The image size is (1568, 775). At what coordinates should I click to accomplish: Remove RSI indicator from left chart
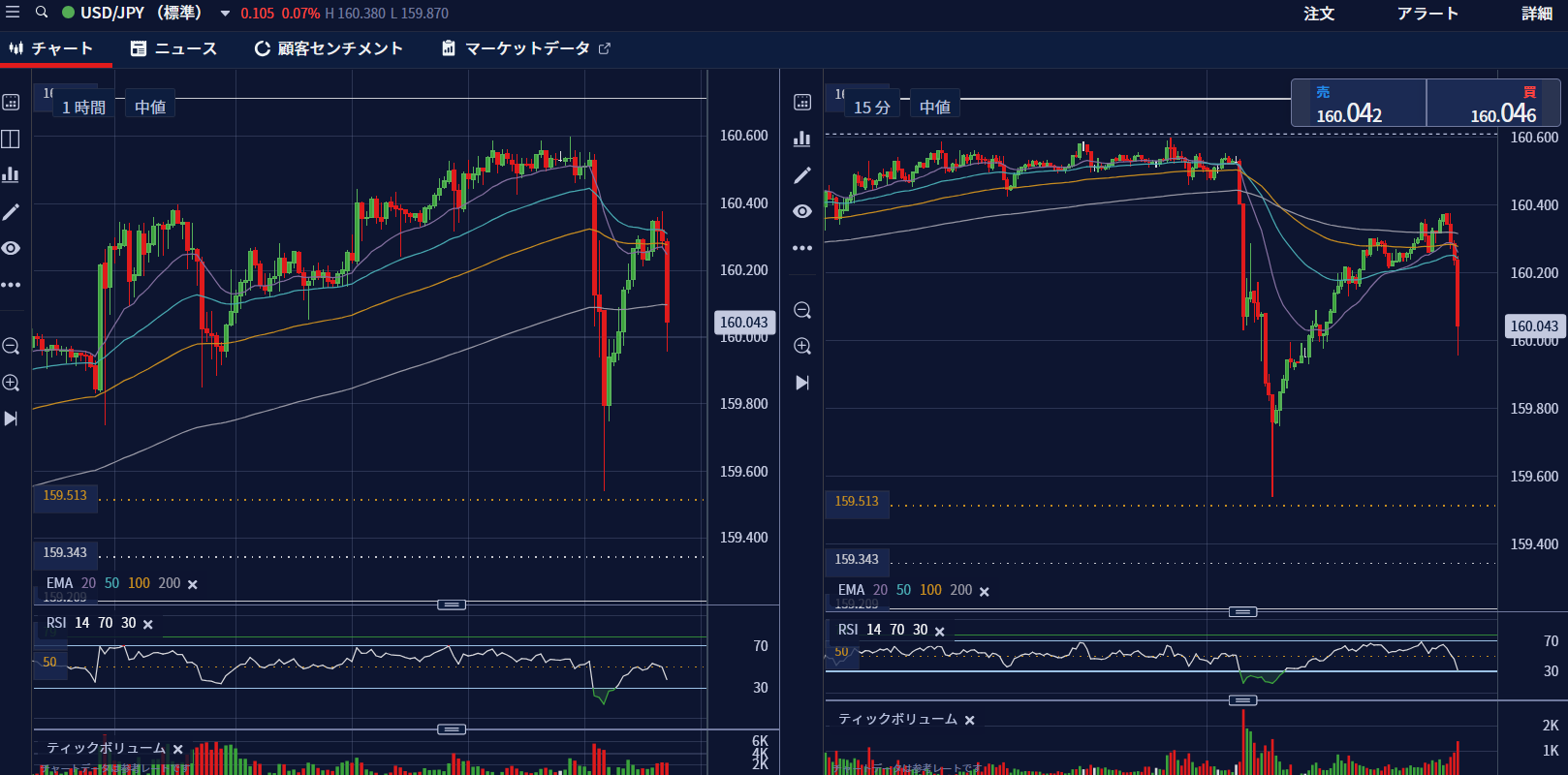point(148,624)
